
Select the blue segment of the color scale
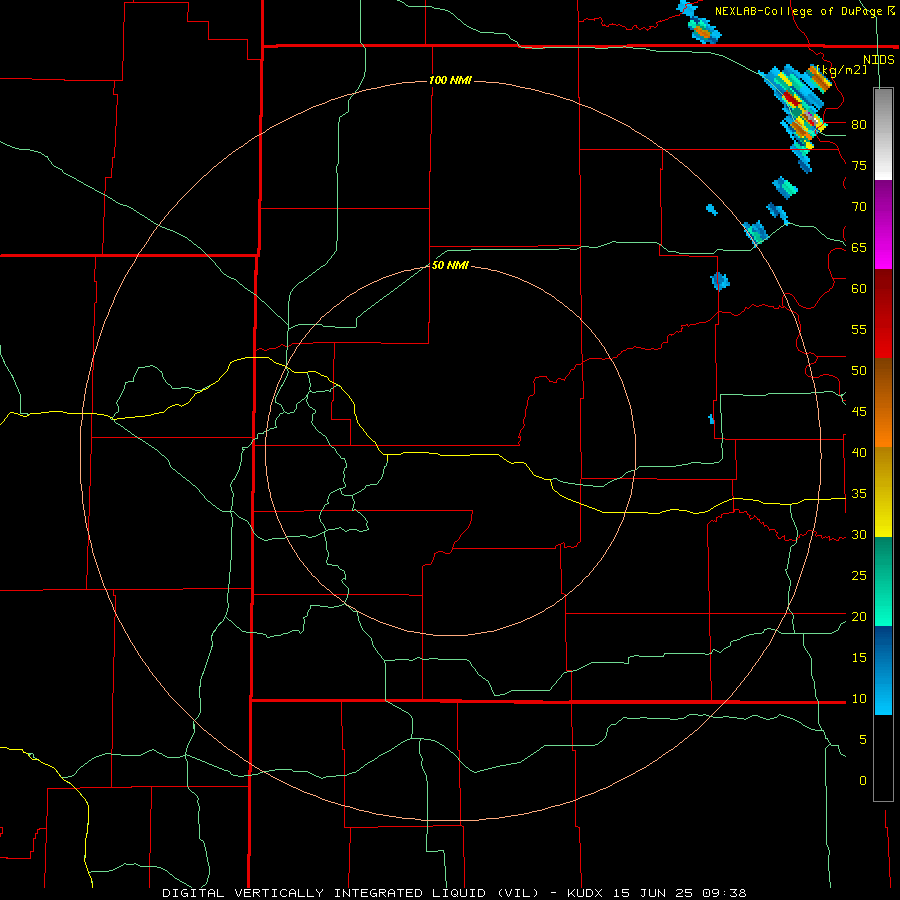883,670
